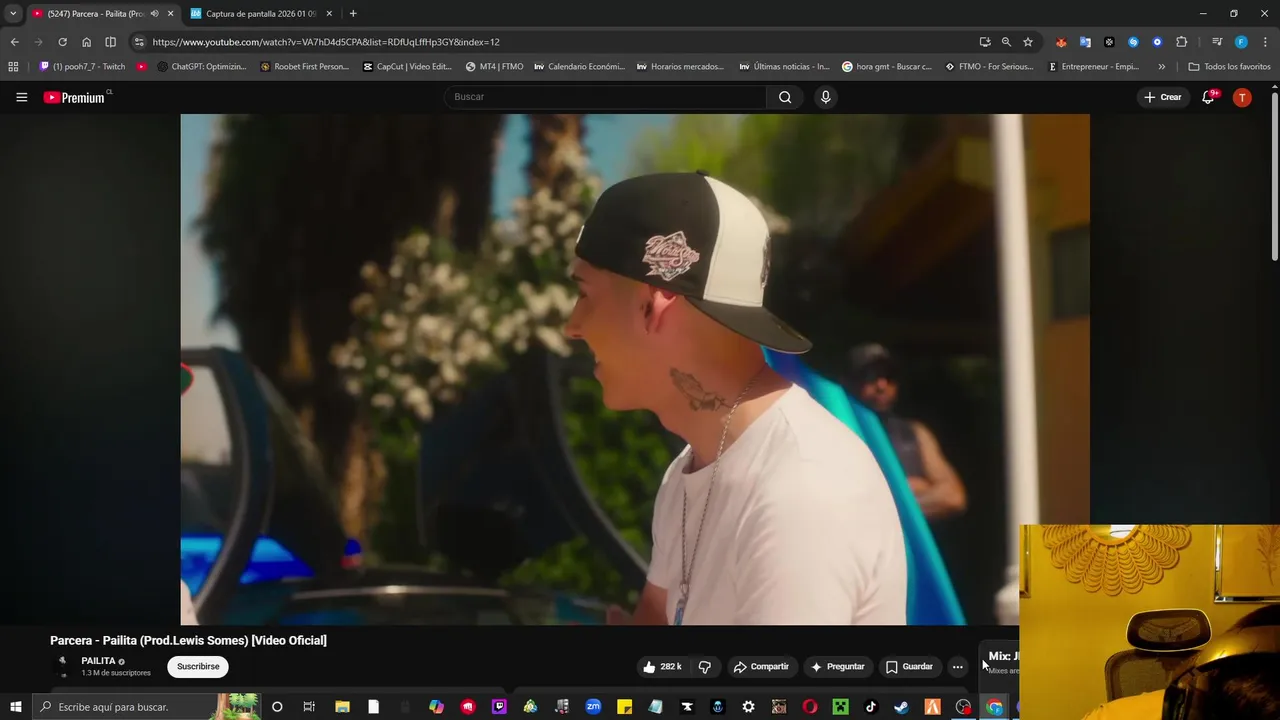Open the PAILITA channel name link

click(x=98, y=661)
